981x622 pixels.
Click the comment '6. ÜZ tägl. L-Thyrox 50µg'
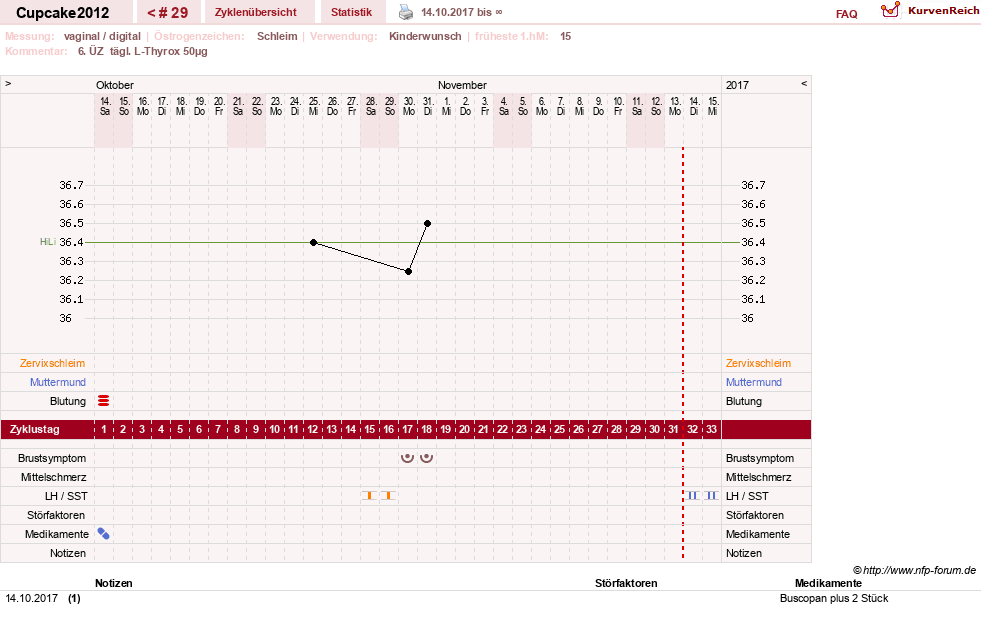coord(143,51)
